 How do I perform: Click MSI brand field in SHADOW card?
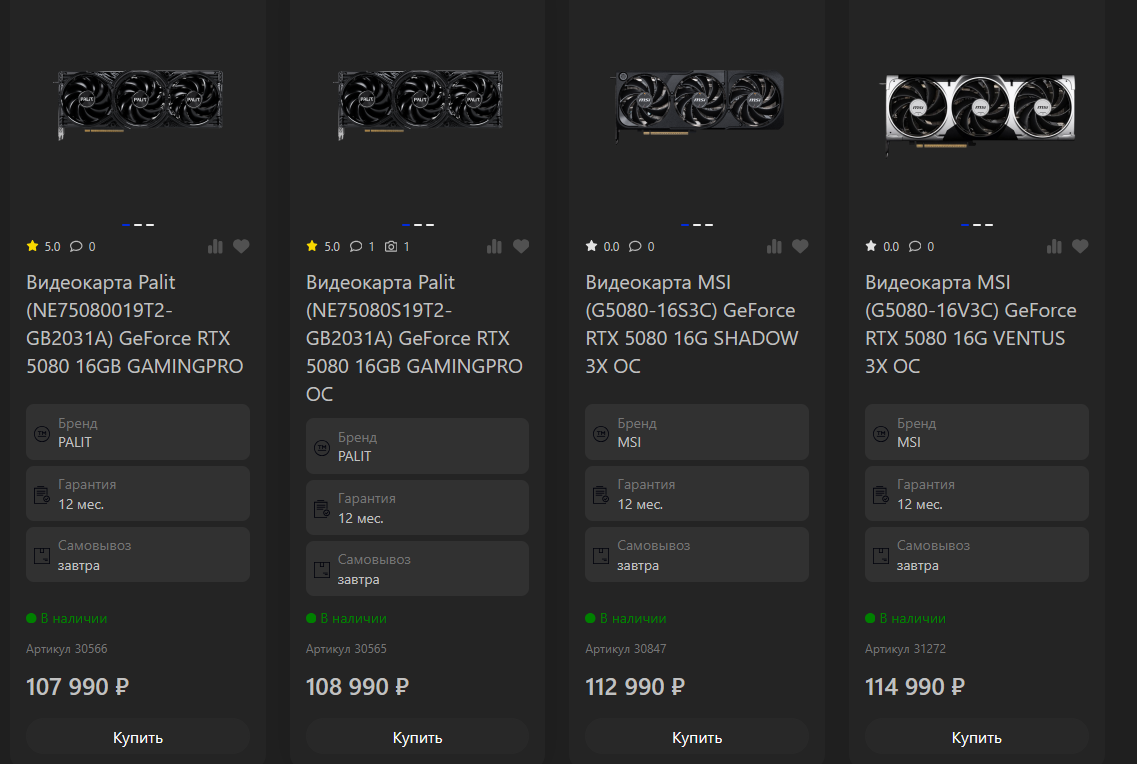(x=697, y=432)
